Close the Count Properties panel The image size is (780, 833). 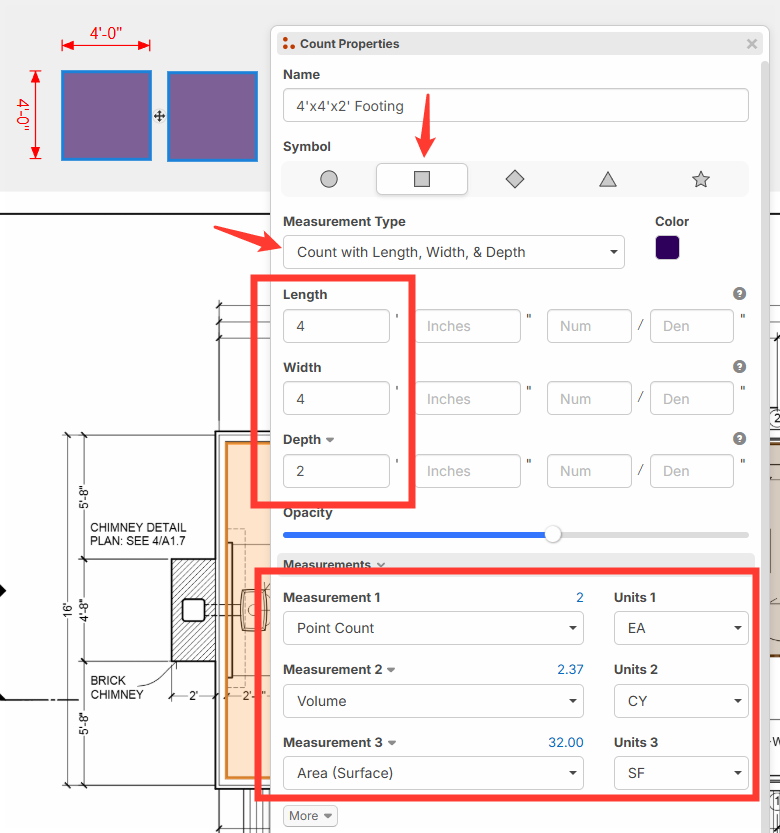751,44
